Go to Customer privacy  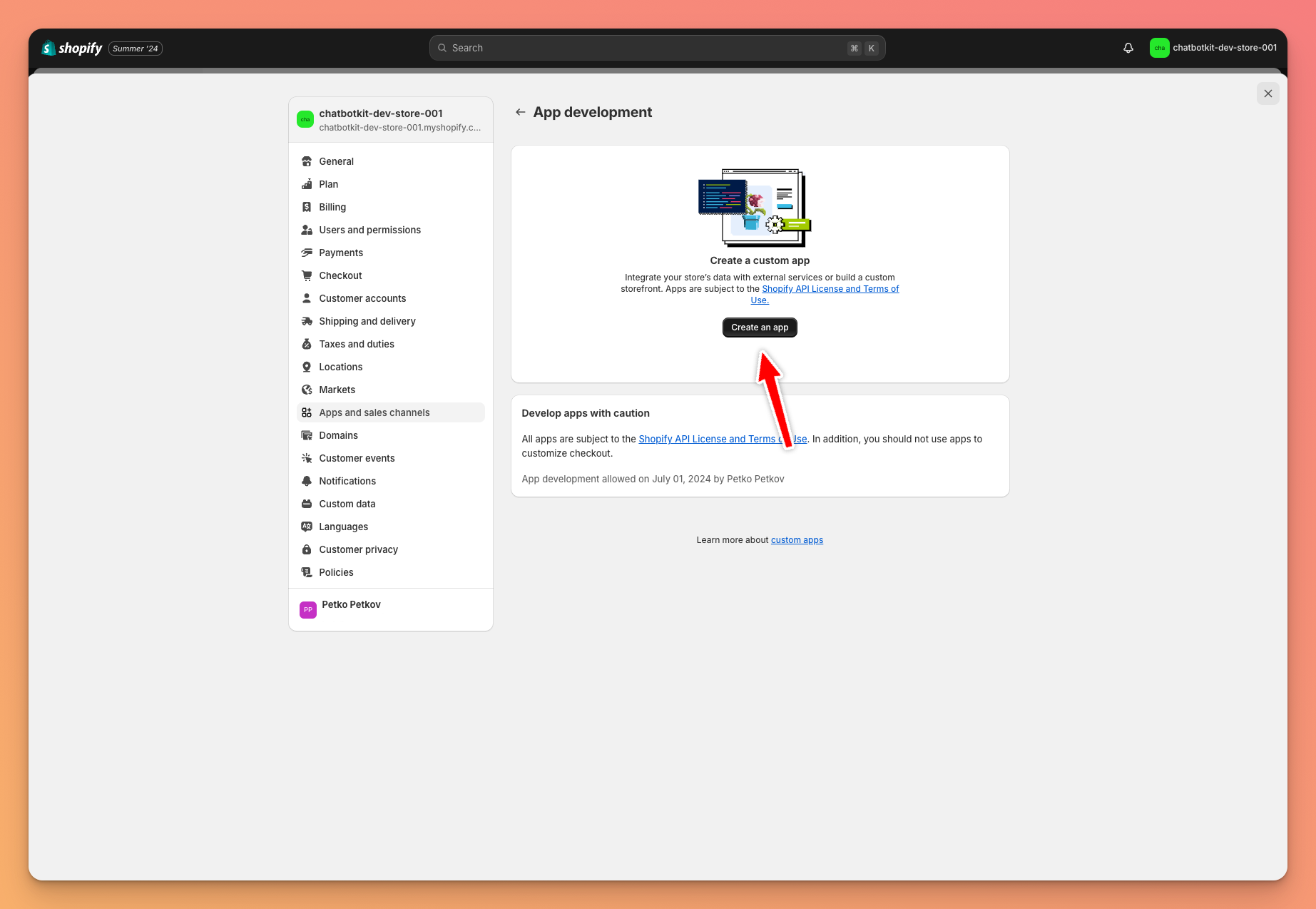[x=390, y=549]
